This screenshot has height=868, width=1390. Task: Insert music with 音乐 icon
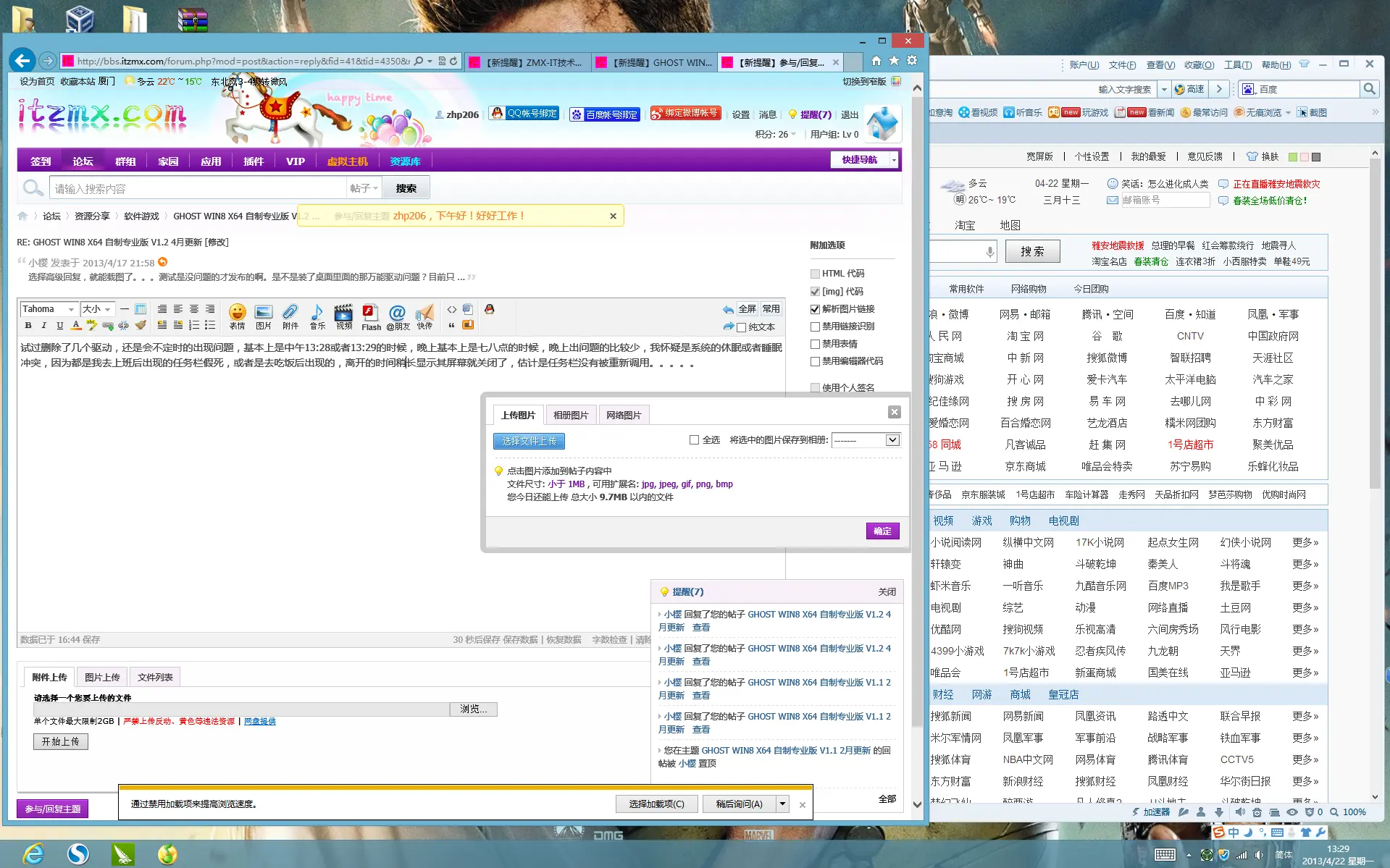(x=317, y=316)
